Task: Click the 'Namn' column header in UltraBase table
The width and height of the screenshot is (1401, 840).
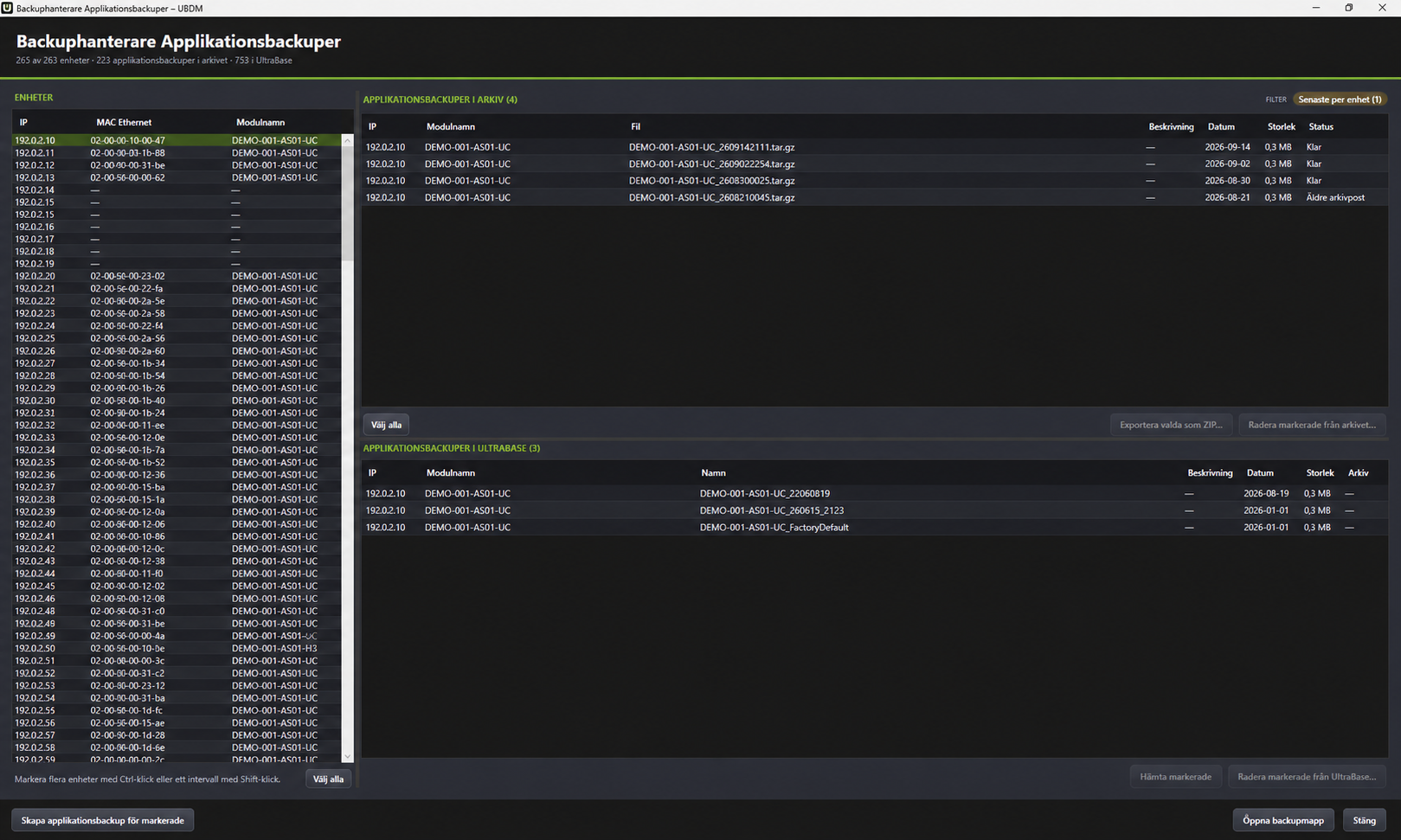Action: [x=713, y=473]
